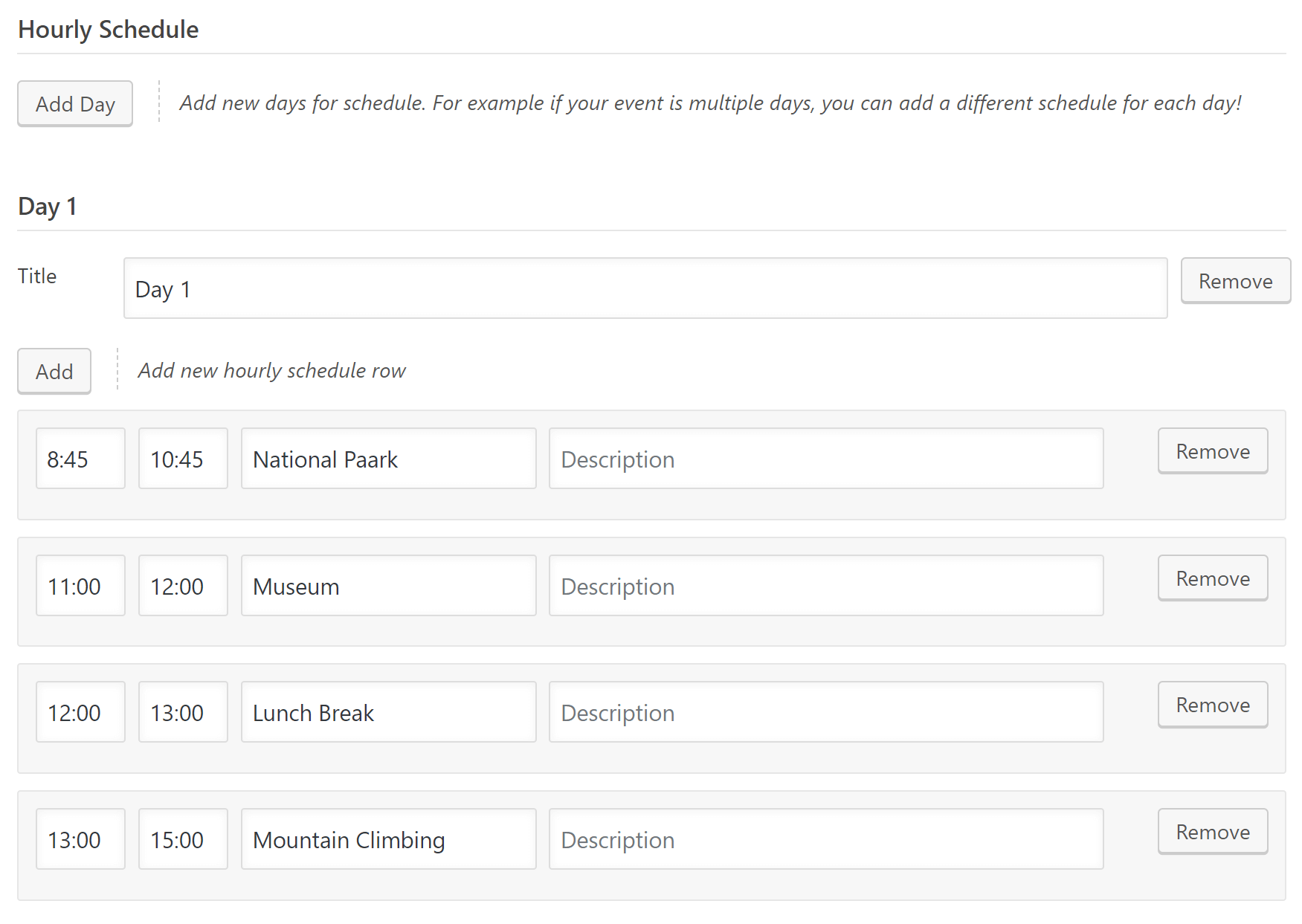
Task: Click the description field for National Paark
Action: (x=825, y=459)
